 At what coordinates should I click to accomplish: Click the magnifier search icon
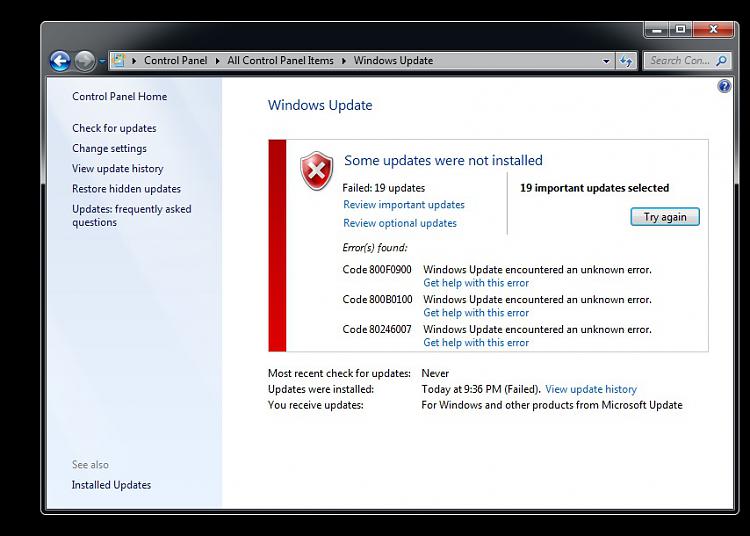[x=722, y=61]
